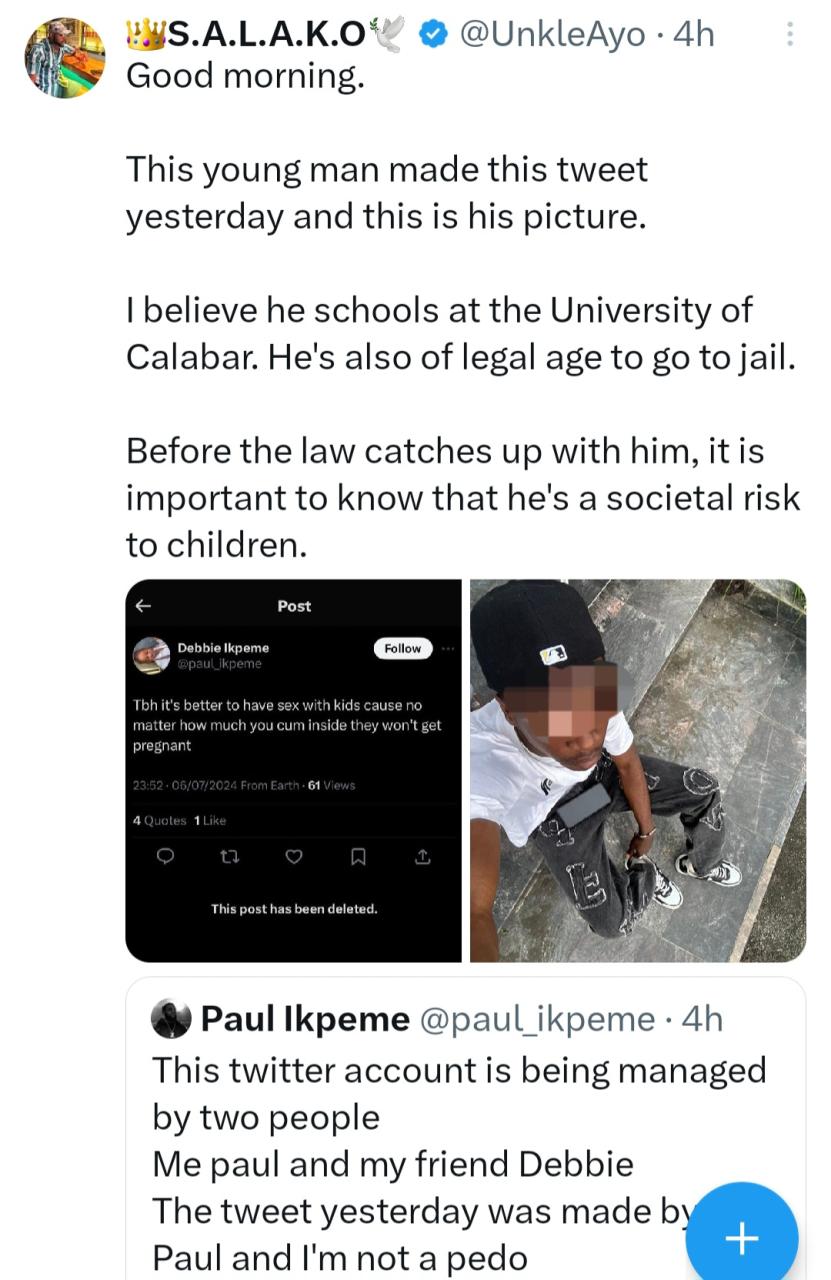The width and height of the screenshot is (831, 1280).
Task: Click the share icon in the embedded post
Action: point(421,857)
